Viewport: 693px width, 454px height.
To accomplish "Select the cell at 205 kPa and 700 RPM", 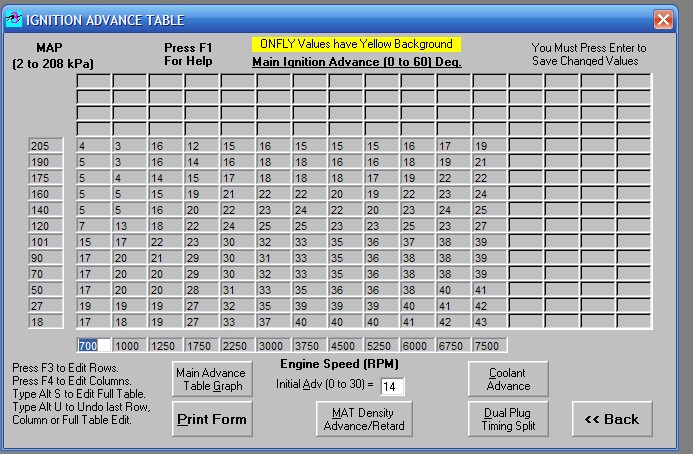I will click(93, 146).
